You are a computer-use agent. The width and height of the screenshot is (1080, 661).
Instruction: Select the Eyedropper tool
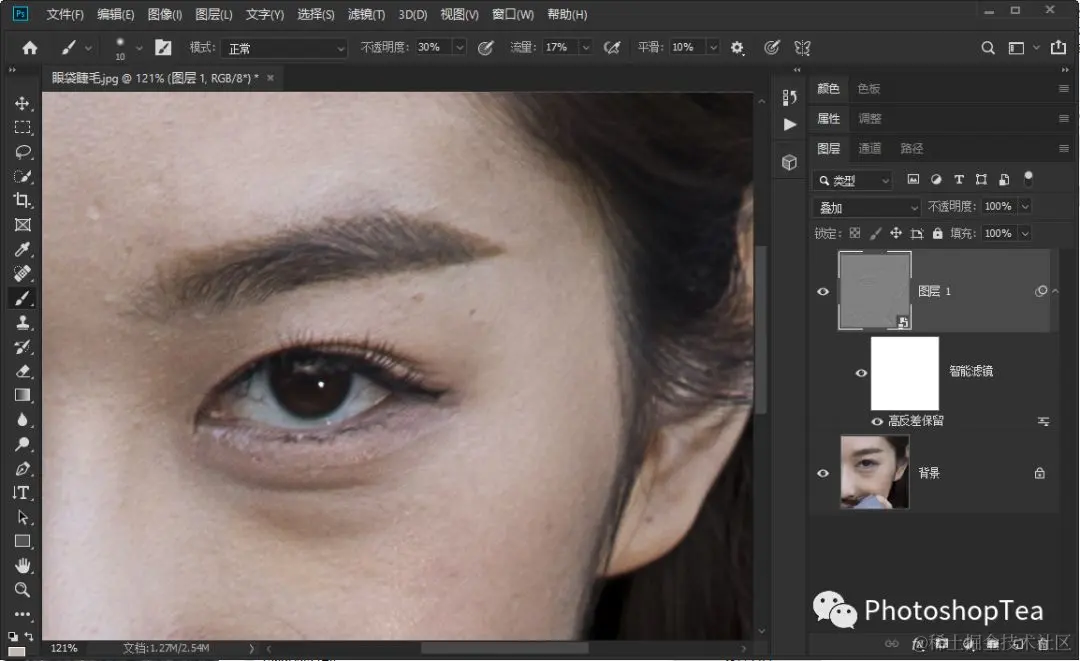pos(22,249)
